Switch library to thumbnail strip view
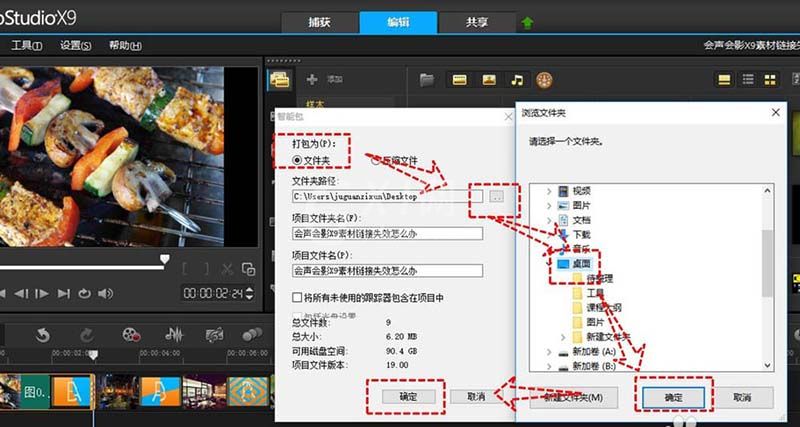Image resolution: width=800 pixels, height=427 pixels. pos(724,80)
